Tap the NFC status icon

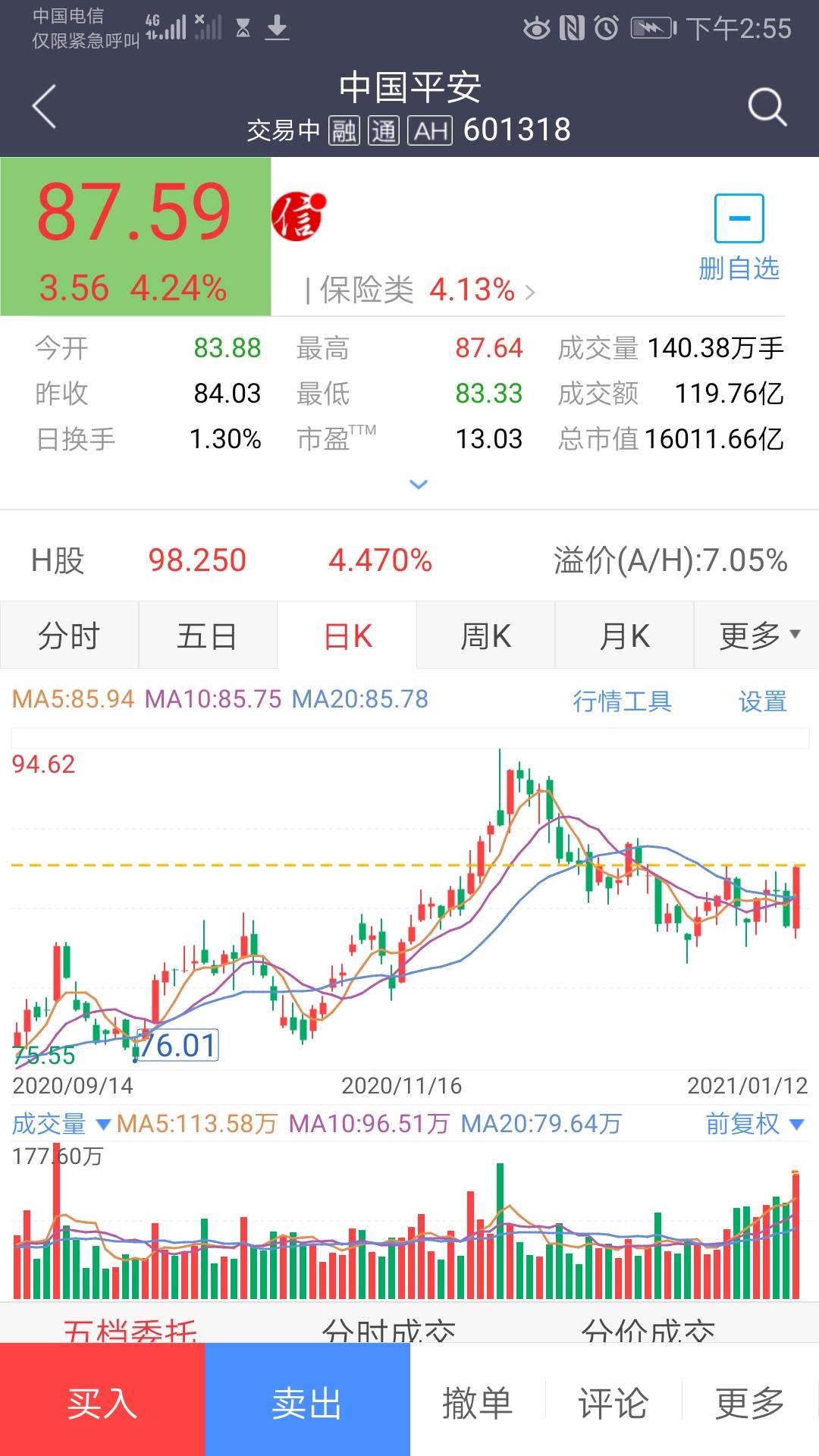click(x=572, y=29)
